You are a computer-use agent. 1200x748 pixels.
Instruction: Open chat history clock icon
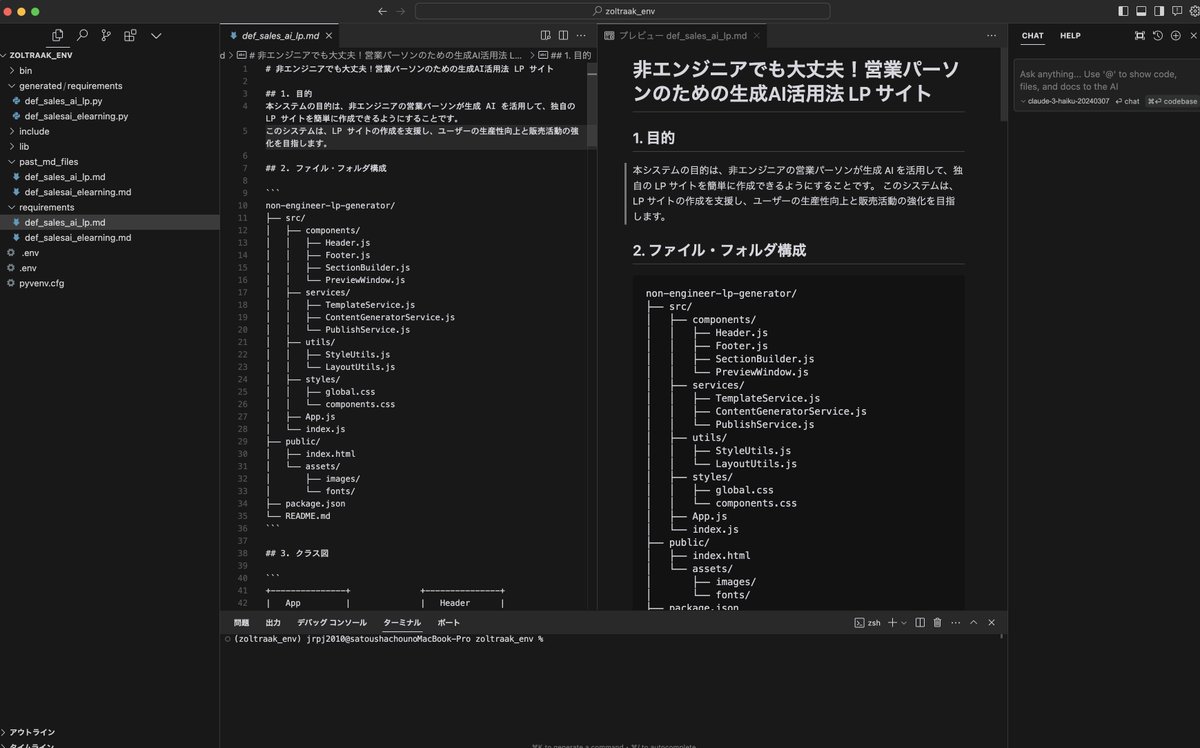[1157, 35]
